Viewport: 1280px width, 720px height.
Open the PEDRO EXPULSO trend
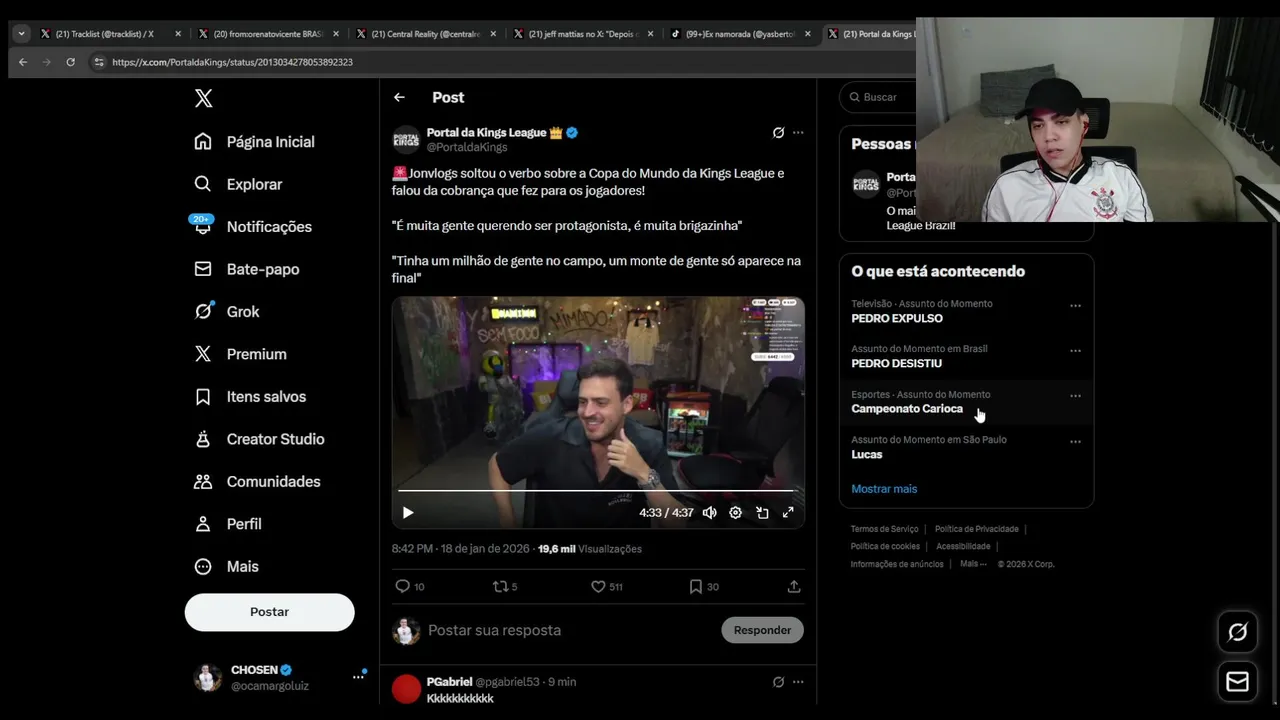tap(897, 318)
